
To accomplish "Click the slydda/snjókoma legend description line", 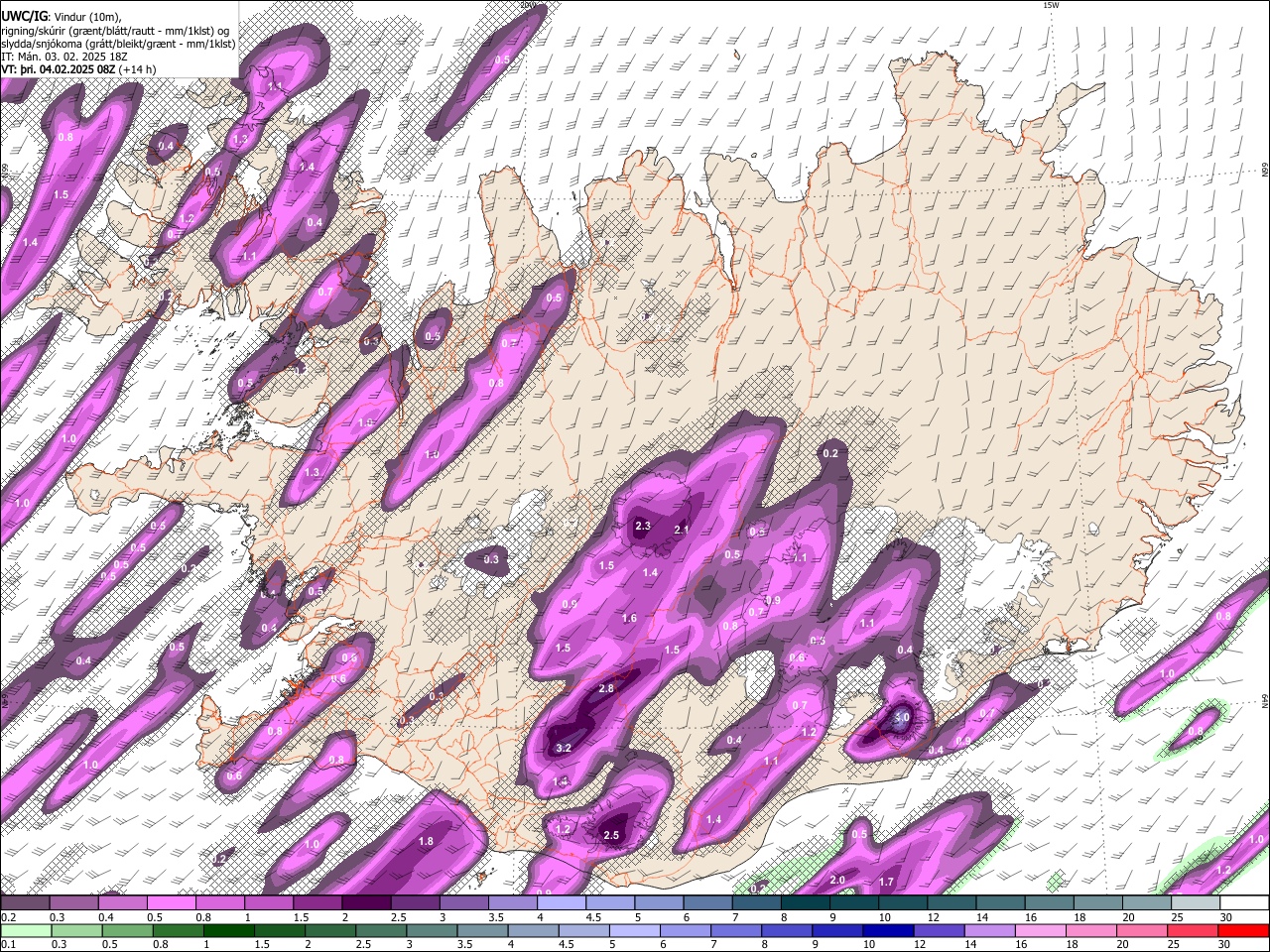I will click(118, 43).
